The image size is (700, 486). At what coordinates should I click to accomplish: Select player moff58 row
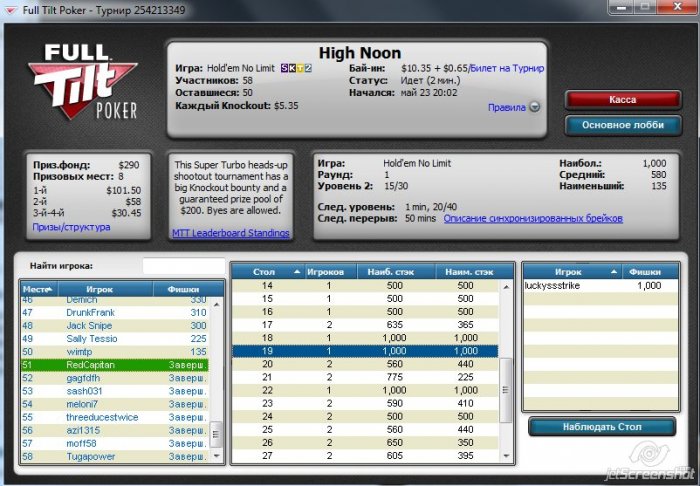point(114,444)
